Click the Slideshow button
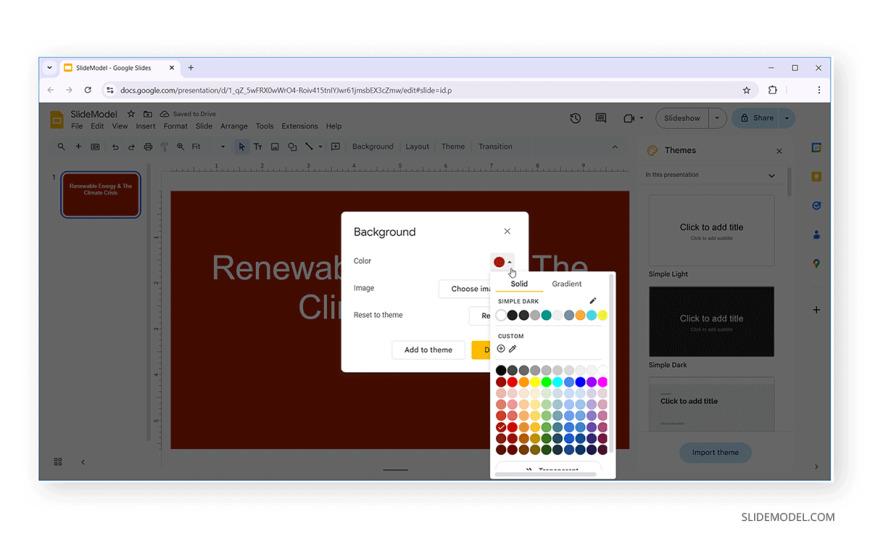This screenshot has height=539, width=870. (x=682, y=118)
